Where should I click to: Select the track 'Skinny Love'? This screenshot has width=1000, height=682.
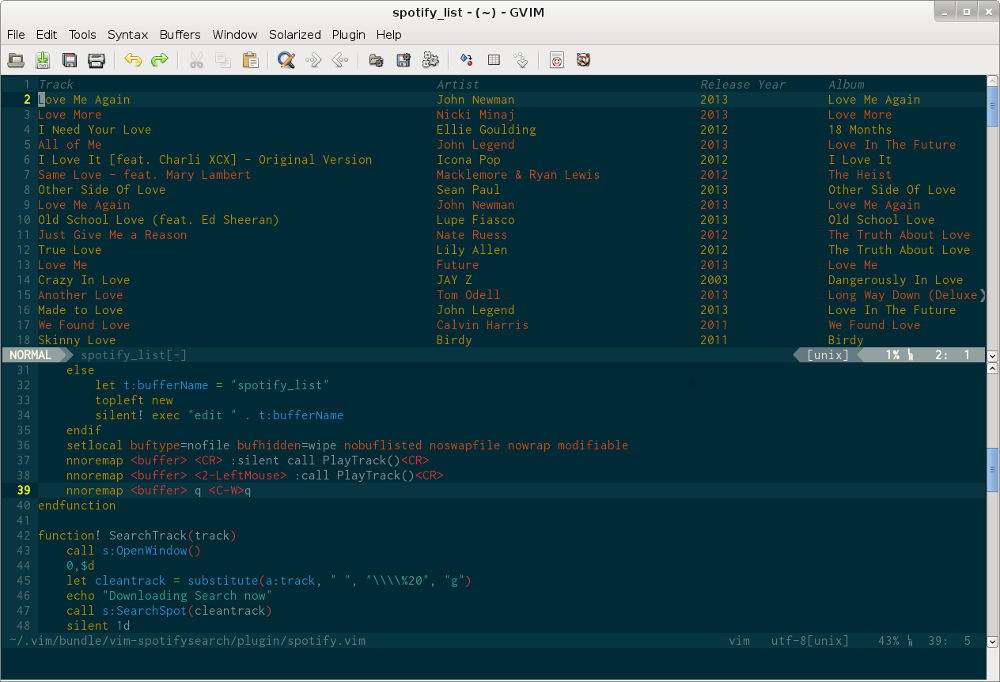coord(77,340)
